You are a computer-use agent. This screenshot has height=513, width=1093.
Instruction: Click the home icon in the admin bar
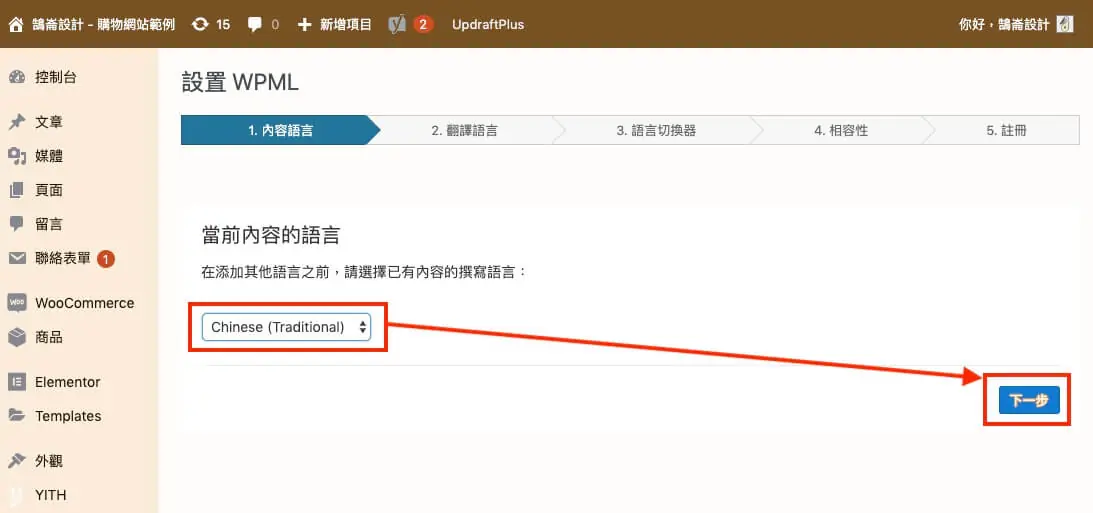coord(17,24)
